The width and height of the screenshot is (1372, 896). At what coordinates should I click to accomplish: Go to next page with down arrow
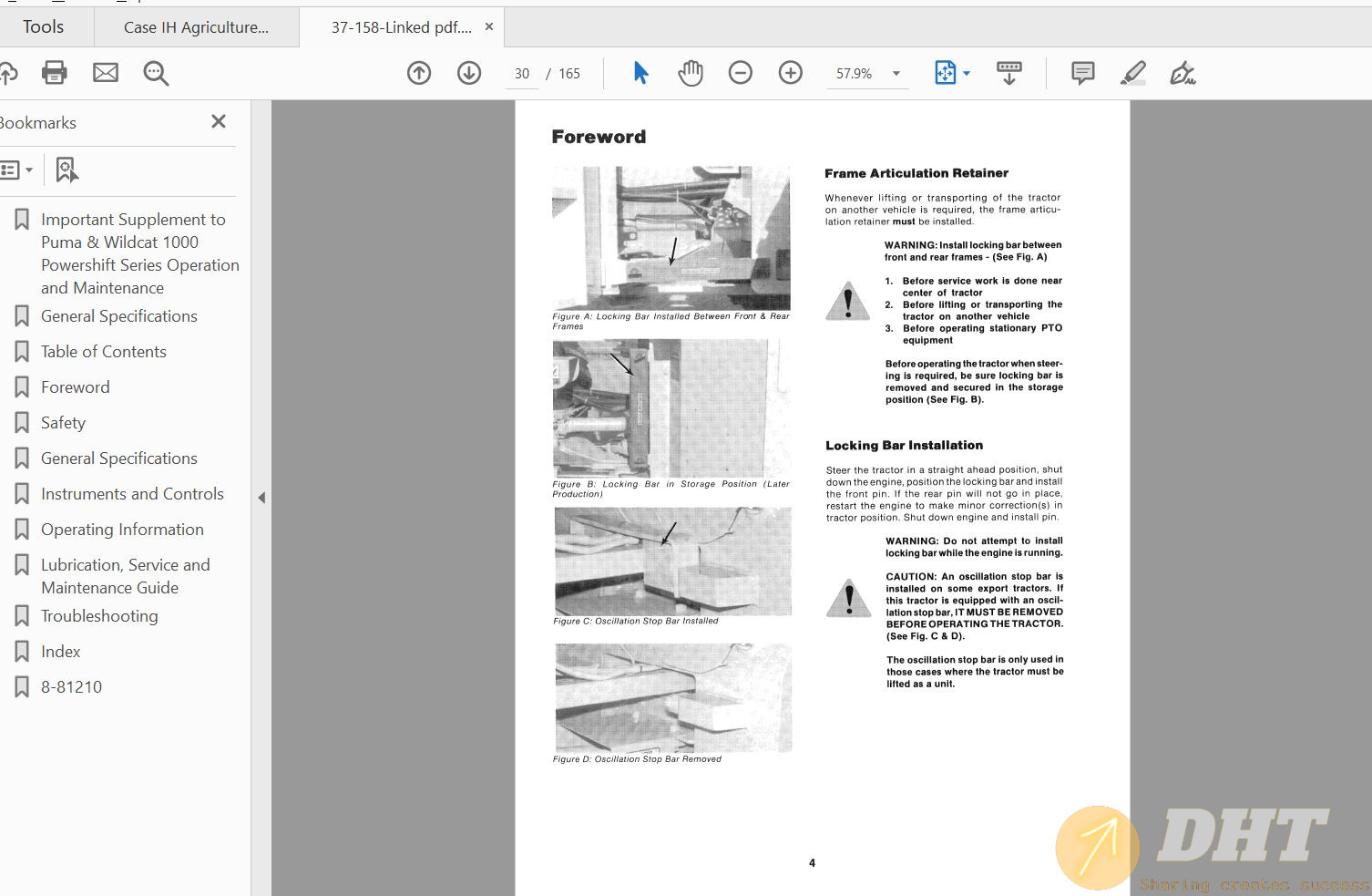click(469, 73)
